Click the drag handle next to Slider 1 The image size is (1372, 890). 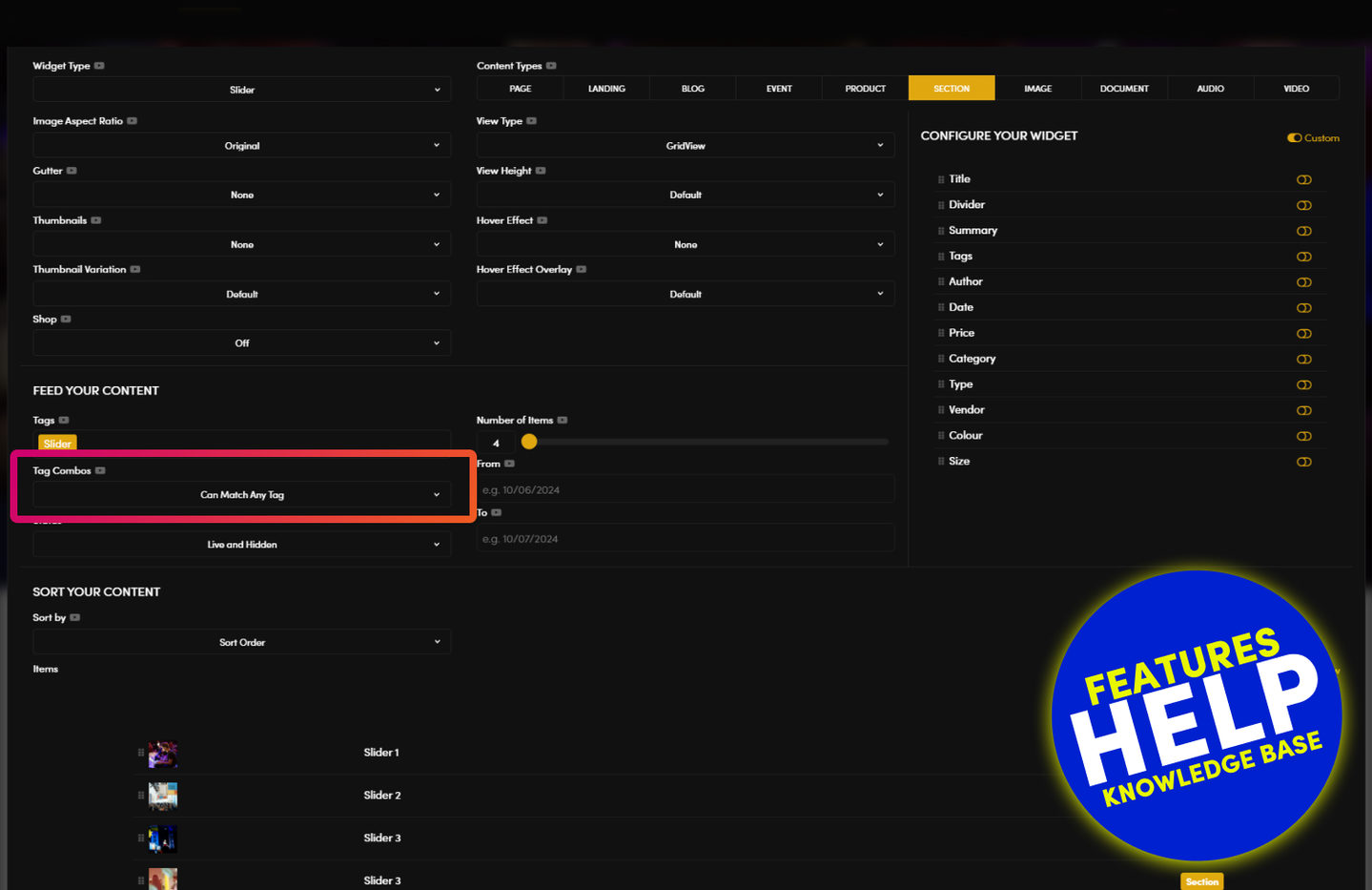[141, 753]
